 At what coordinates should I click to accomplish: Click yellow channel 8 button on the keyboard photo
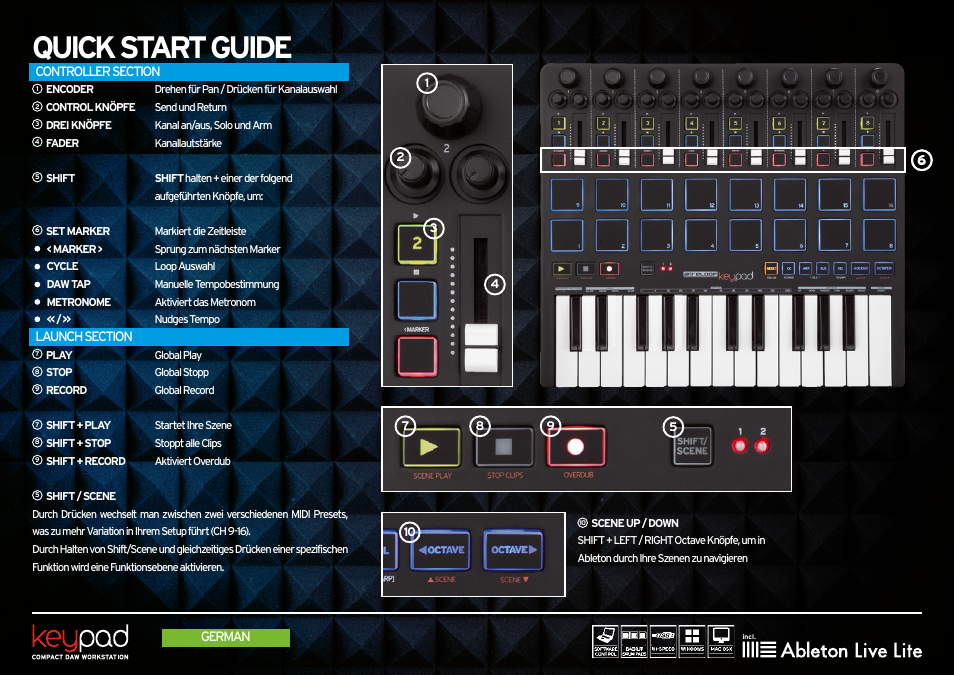pyautogui.click(x=868, y=123)
